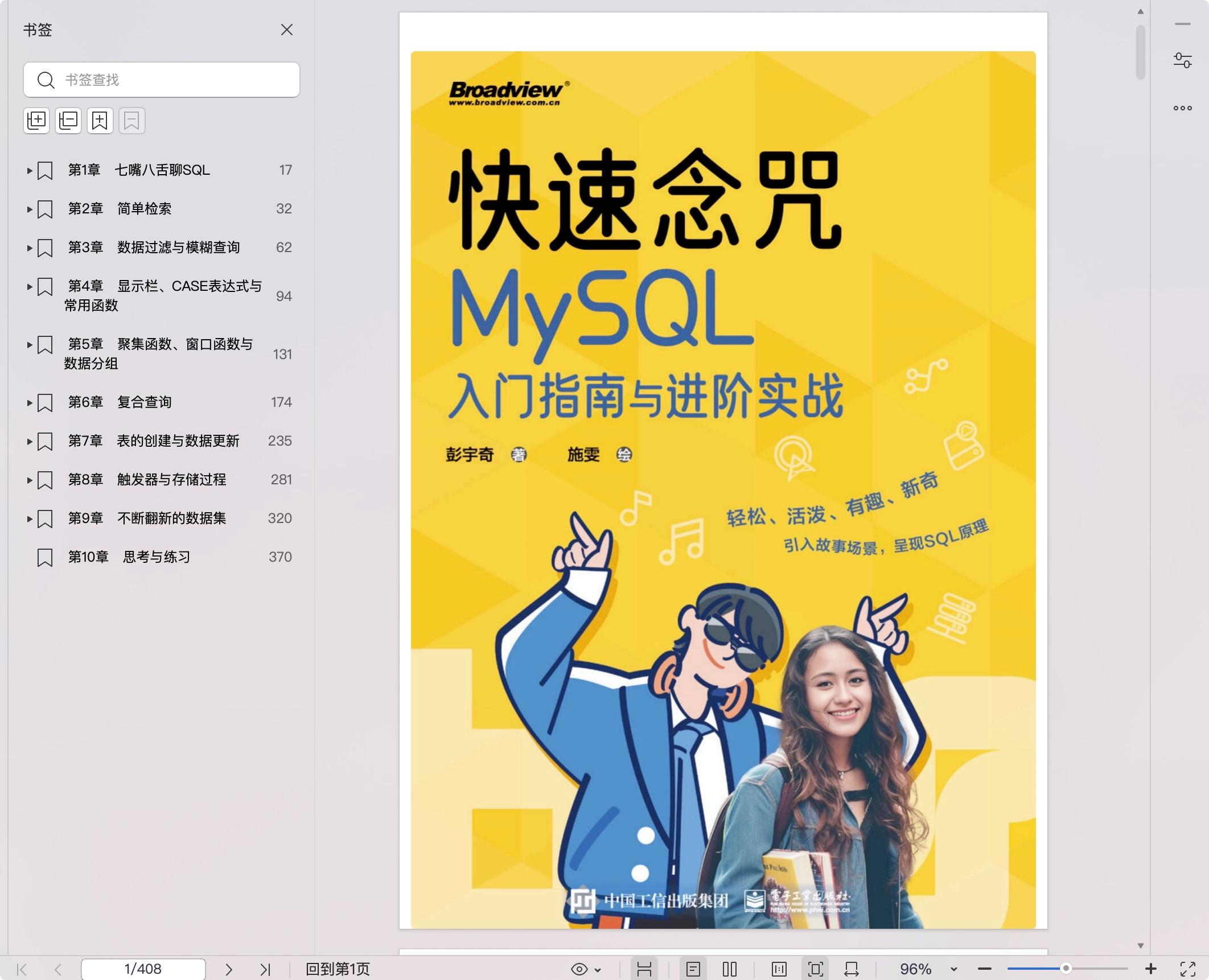Click the actual size 1:1 icon

coord(779,969)
